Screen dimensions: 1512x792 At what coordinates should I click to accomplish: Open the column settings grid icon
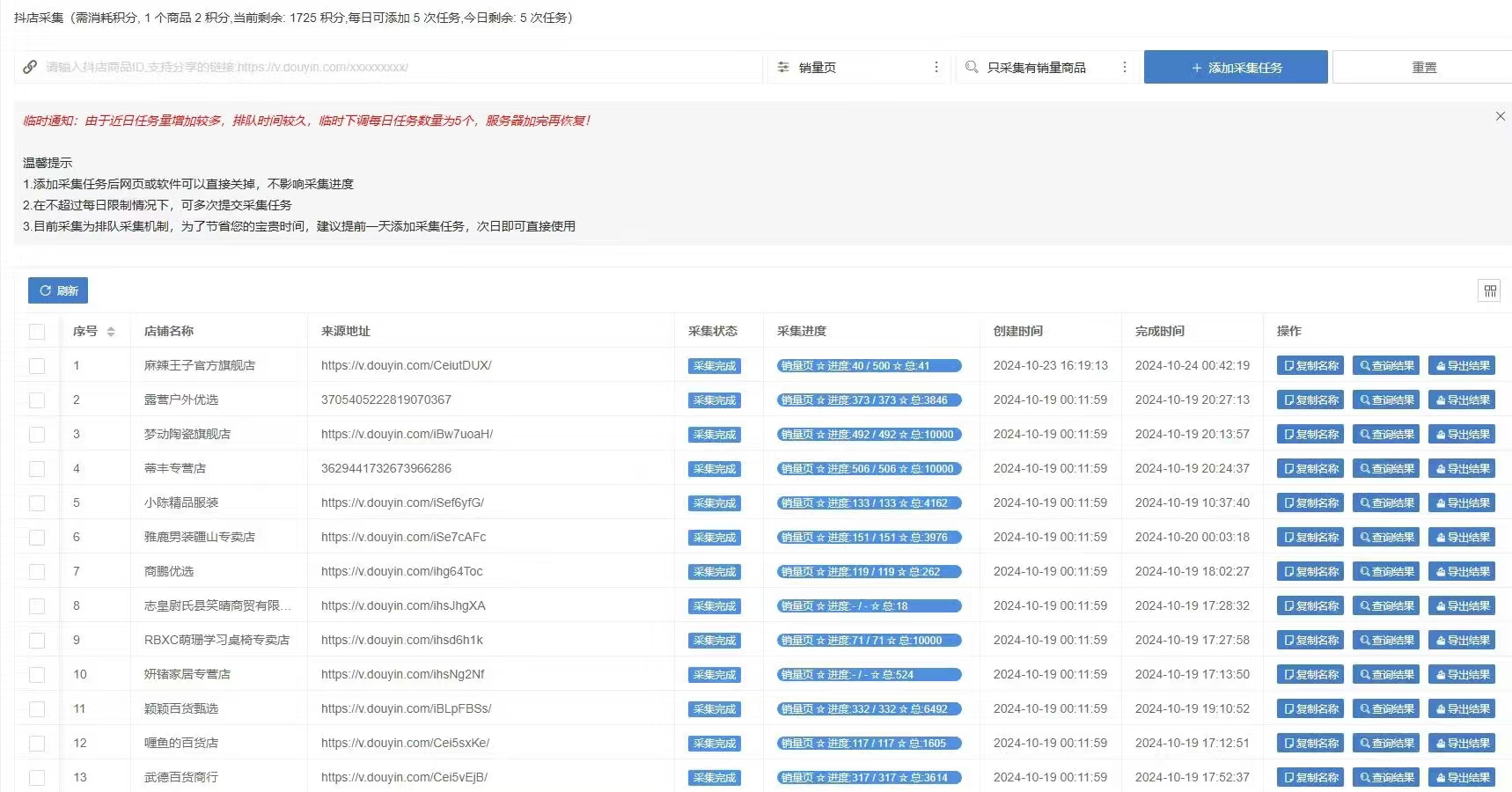[1489, 290]
